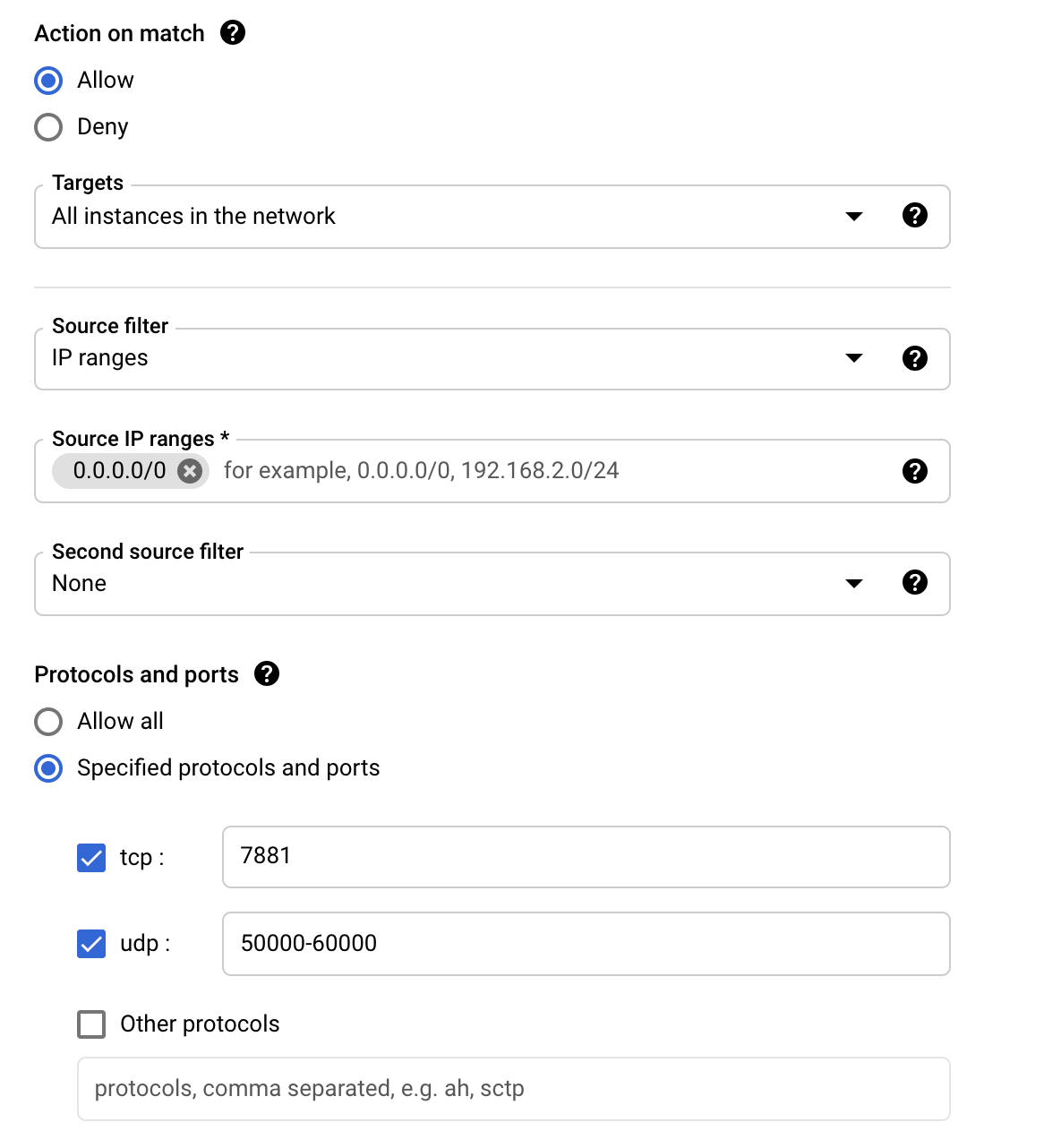Enable the Other protocols checkbox
This screenshot has width=1044, height=1148.
[x=91, y=1024]
